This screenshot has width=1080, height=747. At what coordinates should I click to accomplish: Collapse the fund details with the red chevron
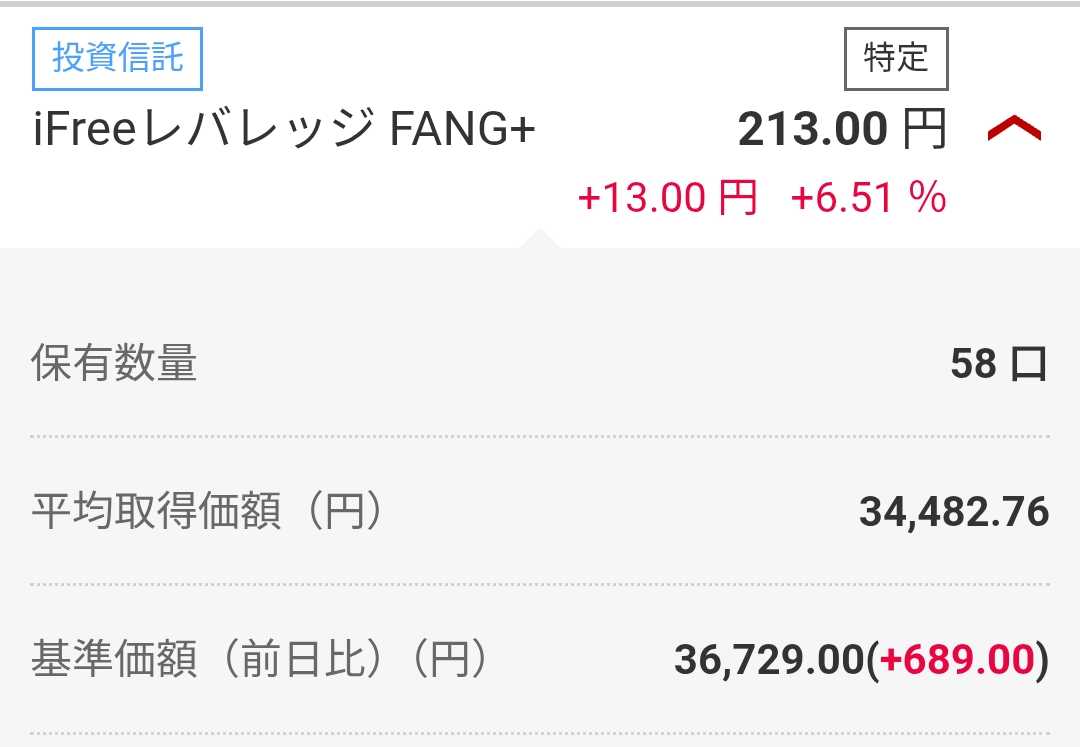click(x=1014, y=130)
